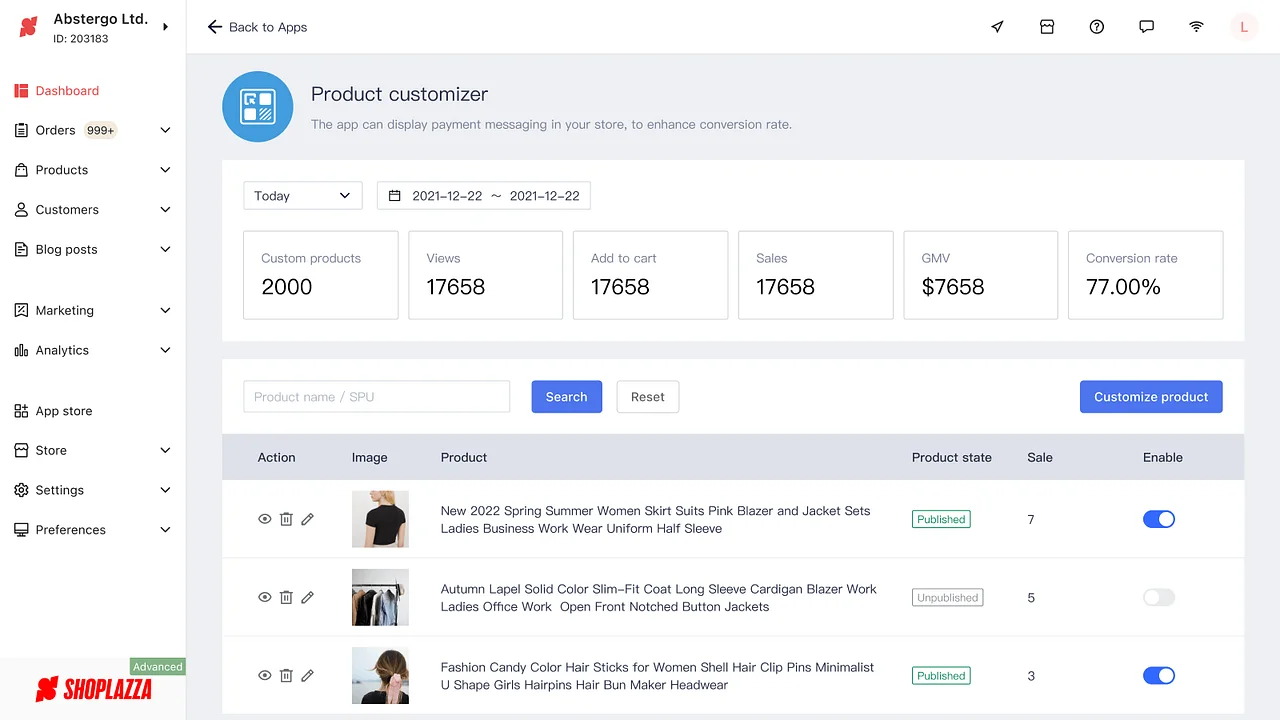Image resolution: width=1280 pixels, height=720 pixels.
Task: Enable the Autumn Lapel Coat toggle
Action: 1158,597
